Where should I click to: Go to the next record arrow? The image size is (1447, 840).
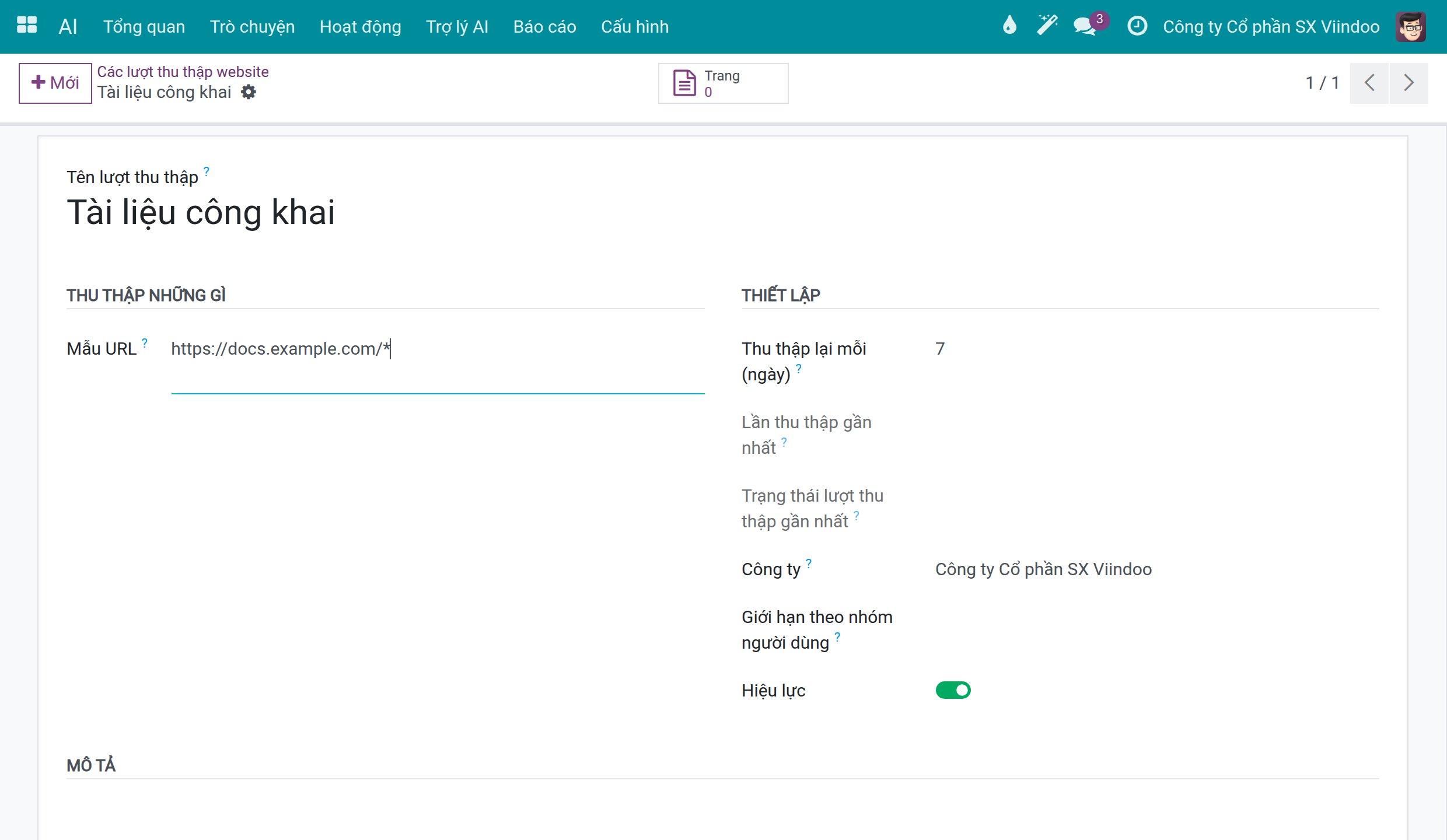(x=1408, y=83)
